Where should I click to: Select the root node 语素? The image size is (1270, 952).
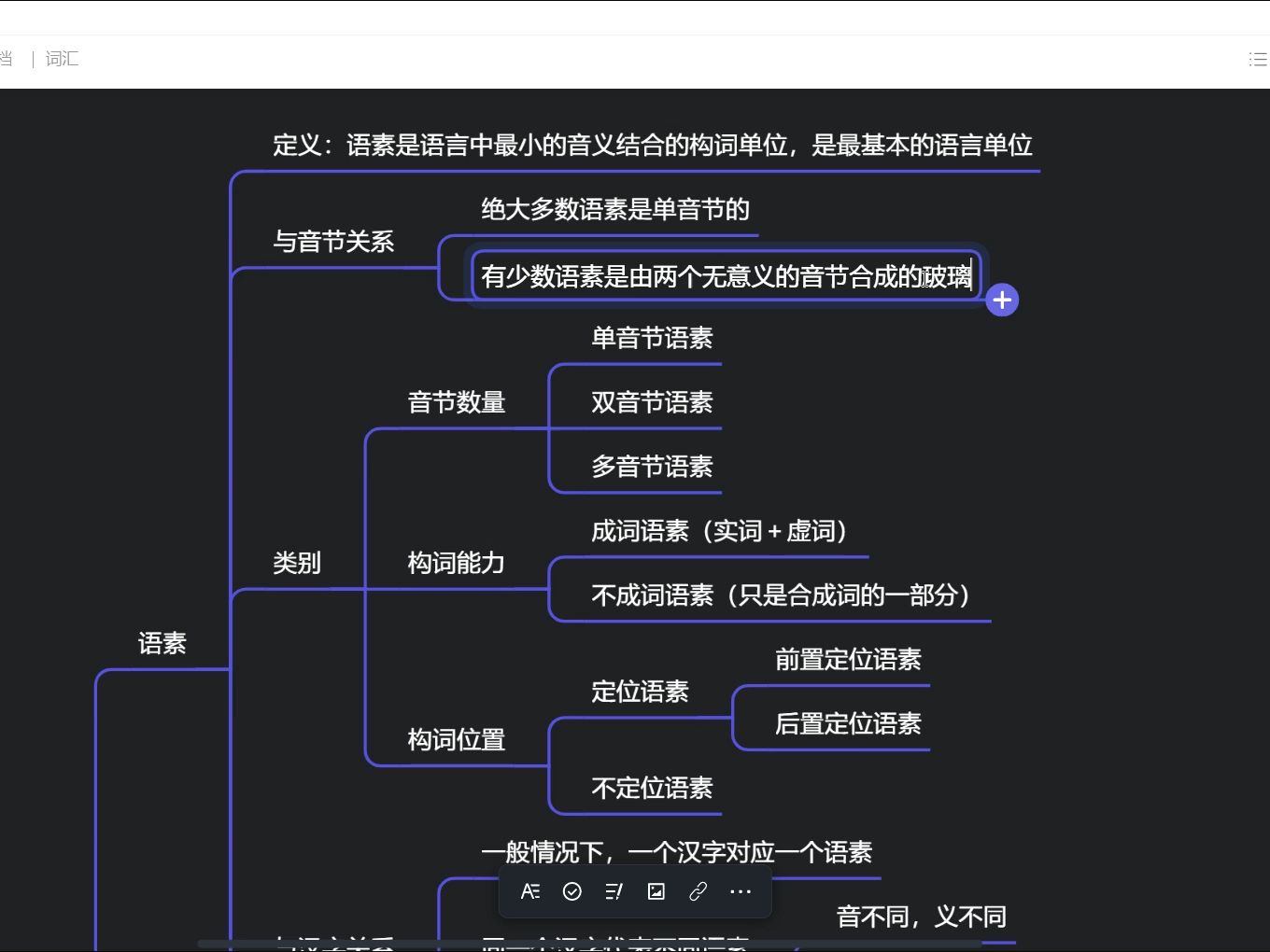162,643
